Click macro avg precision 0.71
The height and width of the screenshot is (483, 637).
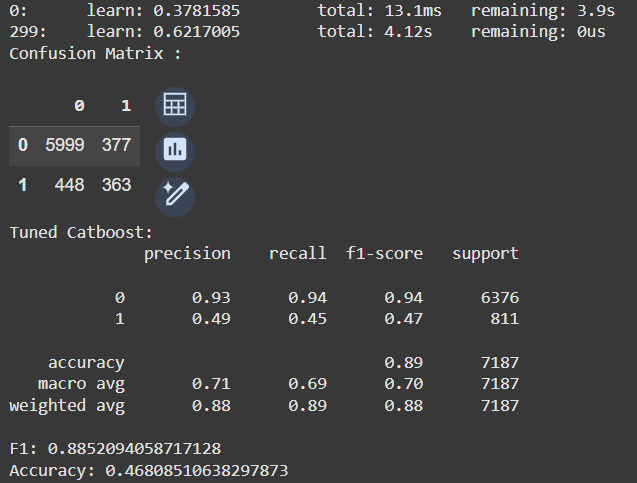coord(211,384)
